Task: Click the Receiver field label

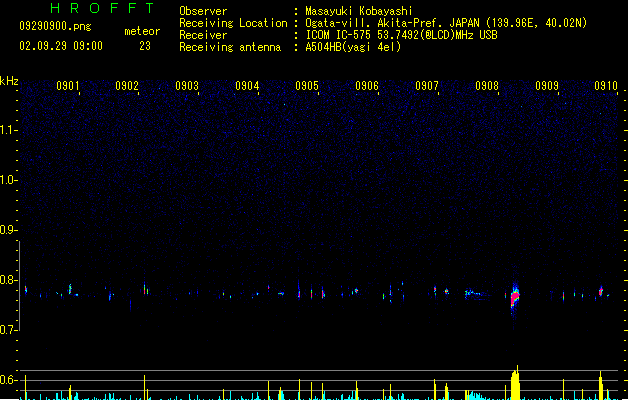Action: click(x=203, y=35)
